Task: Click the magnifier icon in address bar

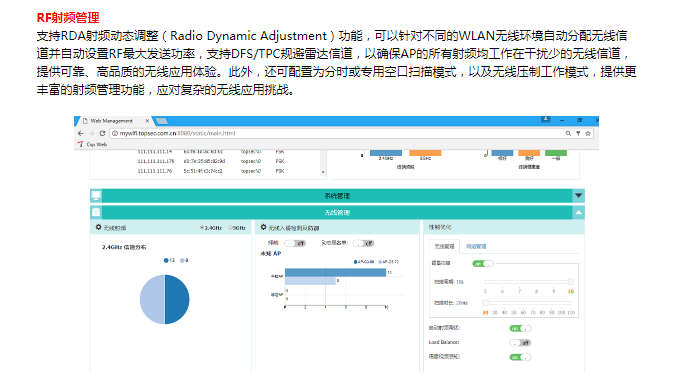Action: tap(568, 133)
